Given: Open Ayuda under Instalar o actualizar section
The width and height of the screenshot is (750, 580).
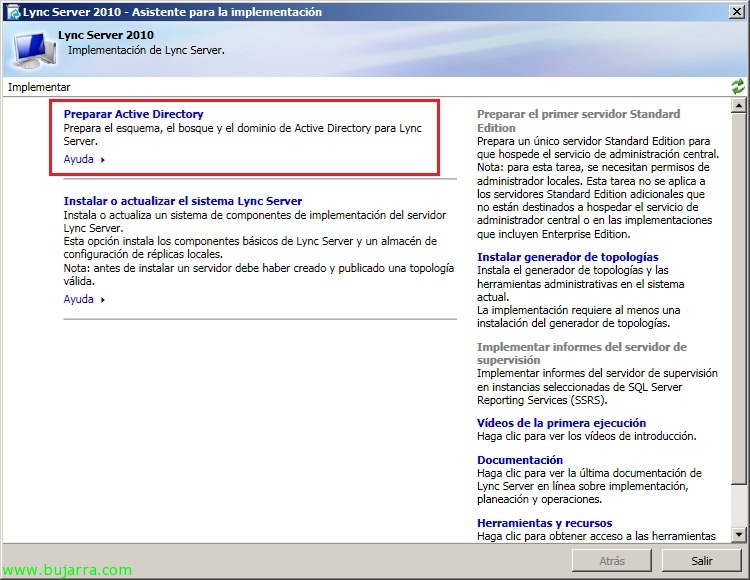Looking at the screenshot, I should (x=78, y=299).
